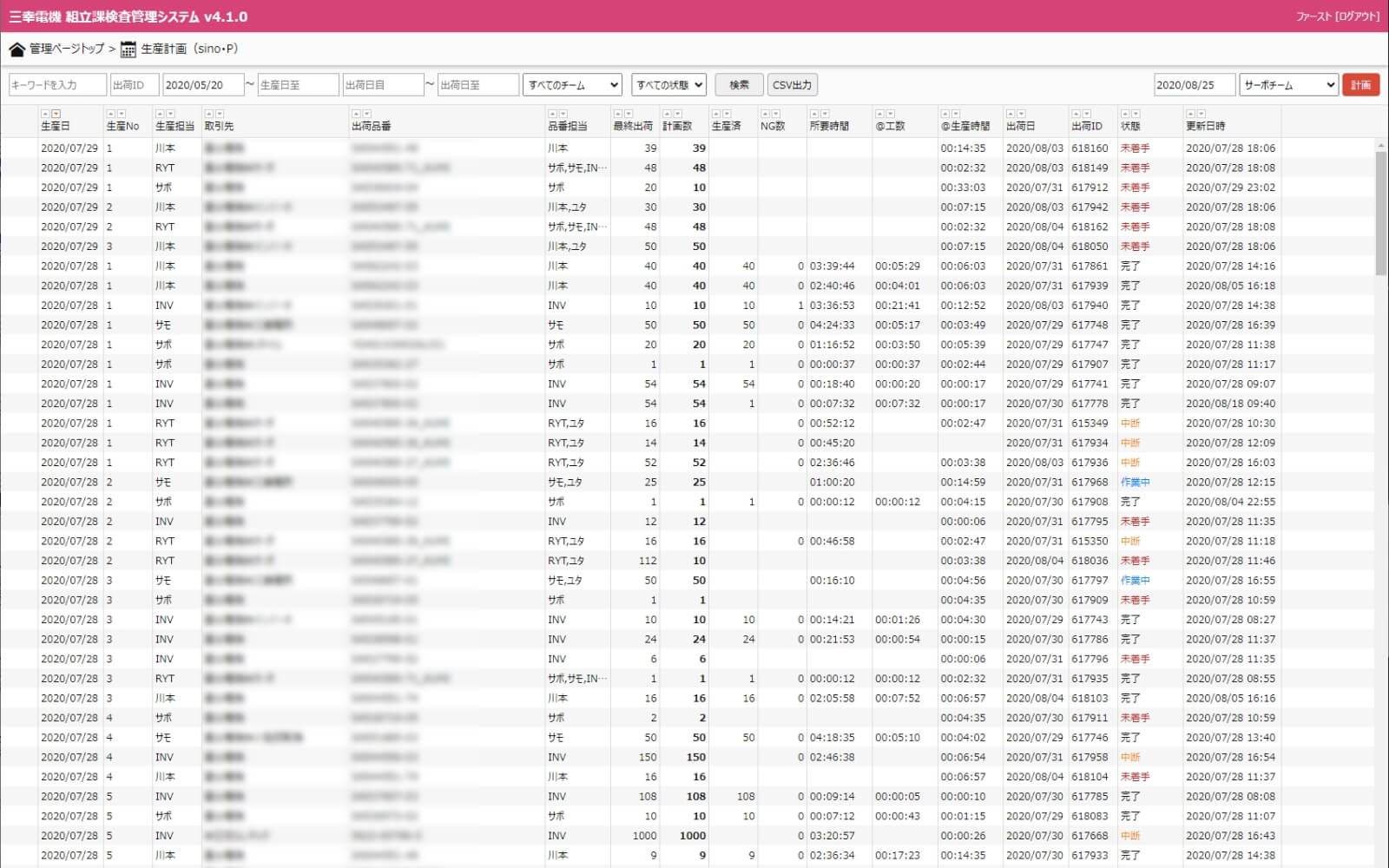Sort NG数 column descending
The height and width of the screenshot is (868, 1389).
point(775,114)
